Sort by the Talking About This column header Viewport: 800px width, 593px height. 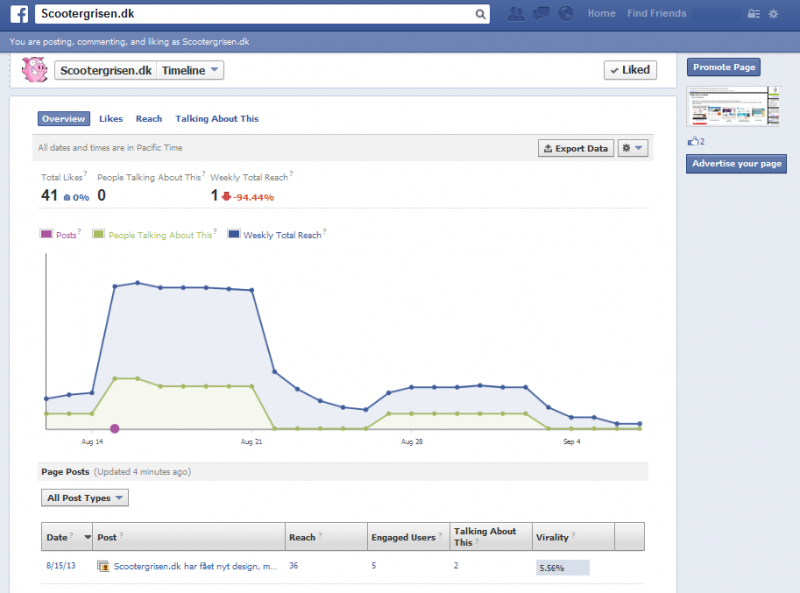(491, 536)
